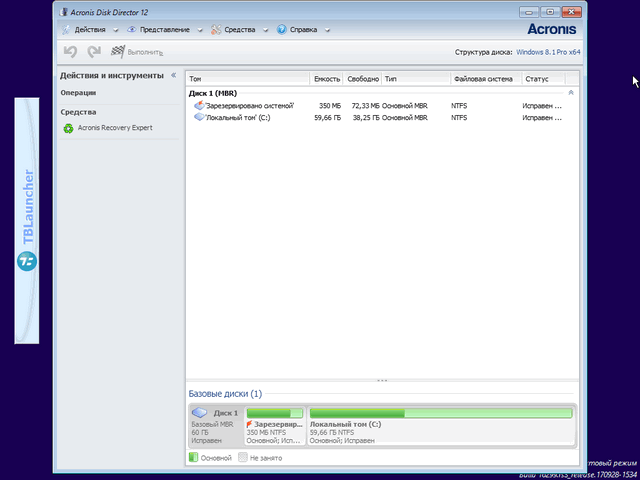
Task: Open the Представление menu
Action: click(164, 30)
